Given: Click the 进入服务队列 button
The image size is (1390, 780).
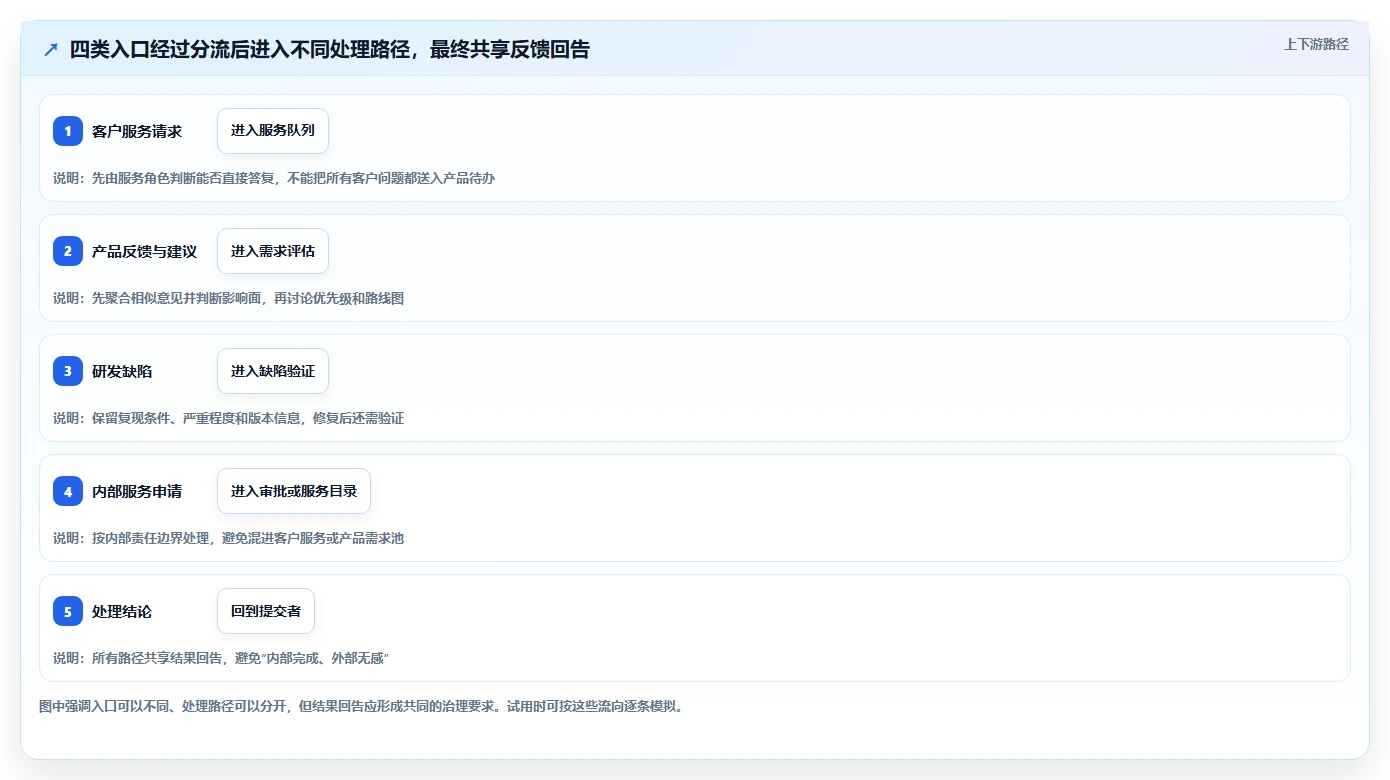Looking at the screenshot, I should point(273,131).
